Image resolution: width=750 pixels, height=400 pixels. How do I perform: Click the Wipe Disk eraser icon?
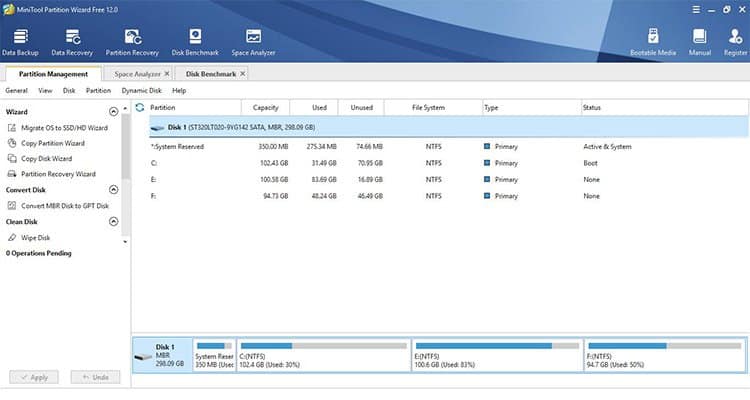12,237
